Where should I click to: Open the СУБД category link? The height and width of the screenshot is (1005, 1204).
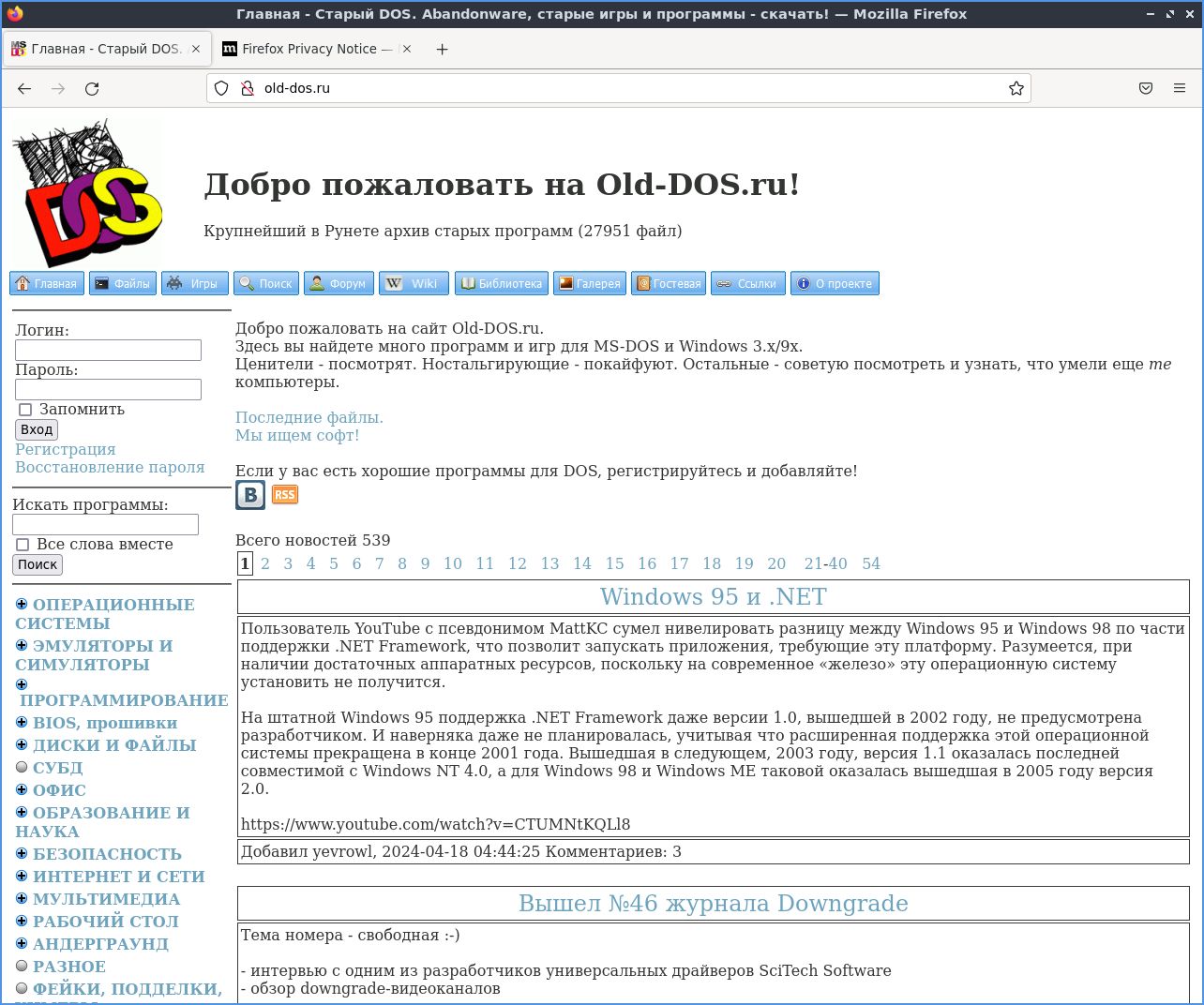[58, 768]
